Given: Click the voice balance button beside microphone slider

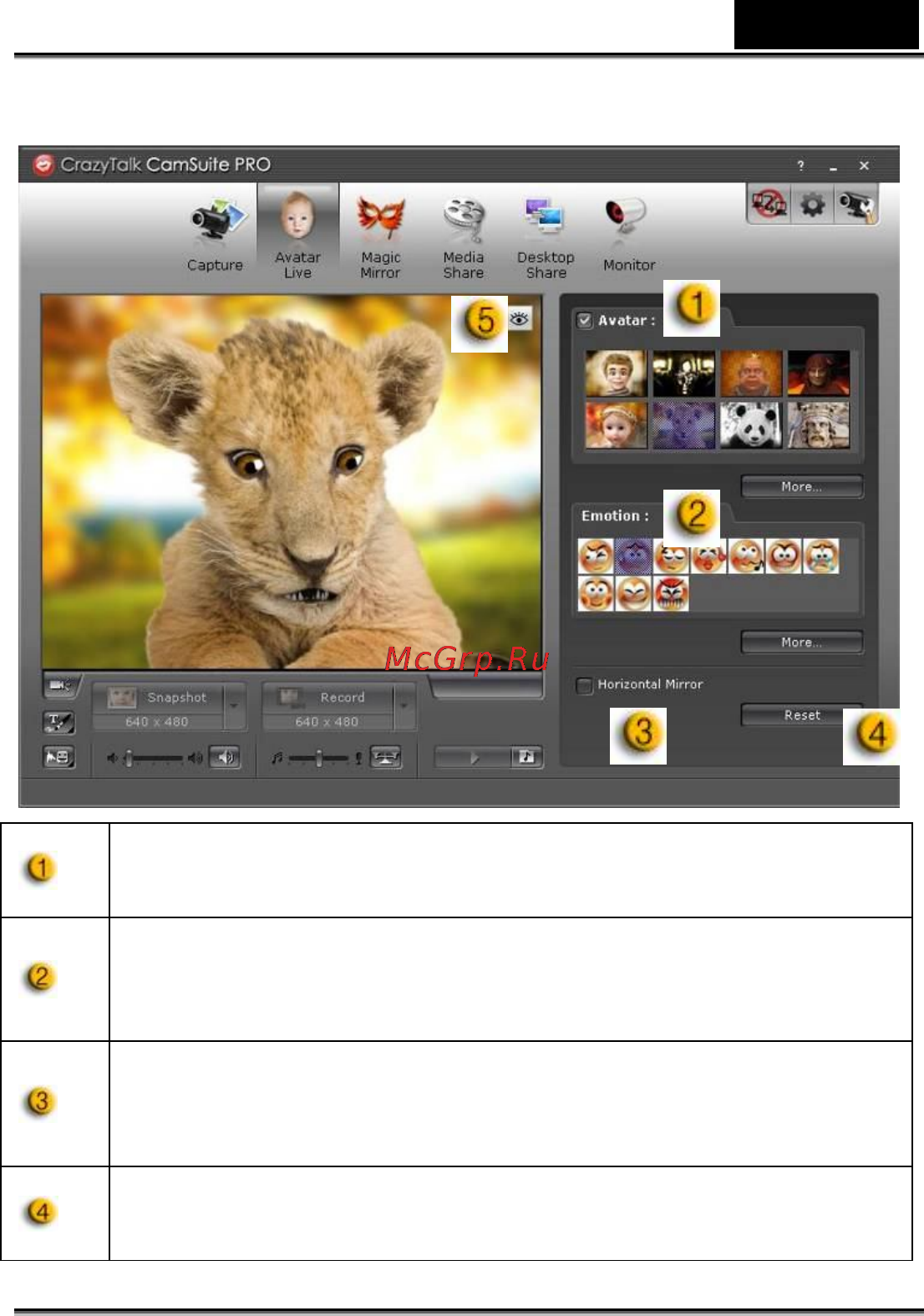Looking at the screenshot, I should [386, 757].
